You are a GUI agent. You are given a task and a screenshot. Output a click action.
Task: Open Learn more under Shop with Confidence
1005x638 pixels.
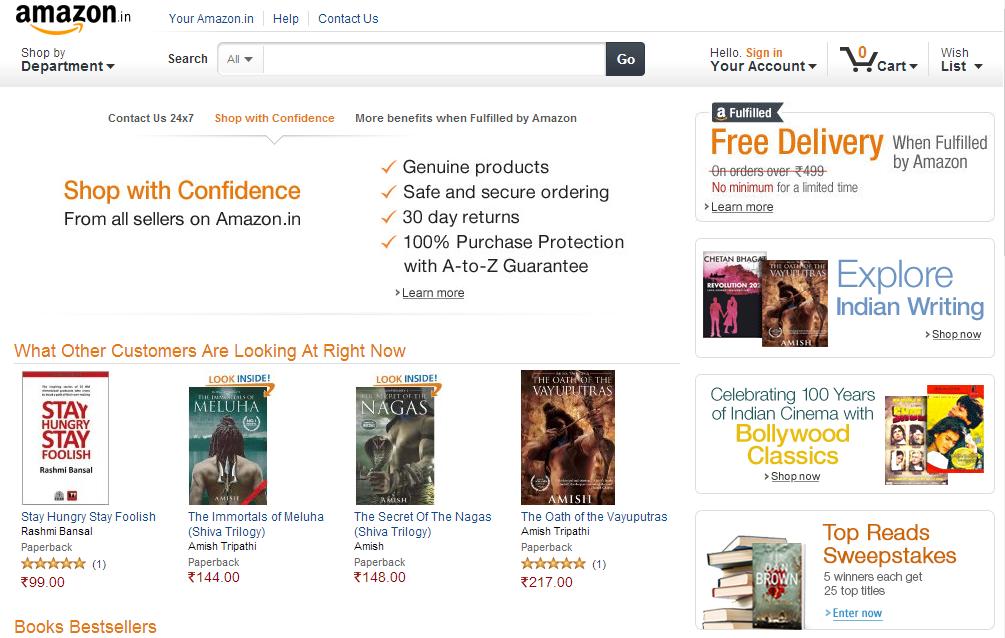point(433,293)
